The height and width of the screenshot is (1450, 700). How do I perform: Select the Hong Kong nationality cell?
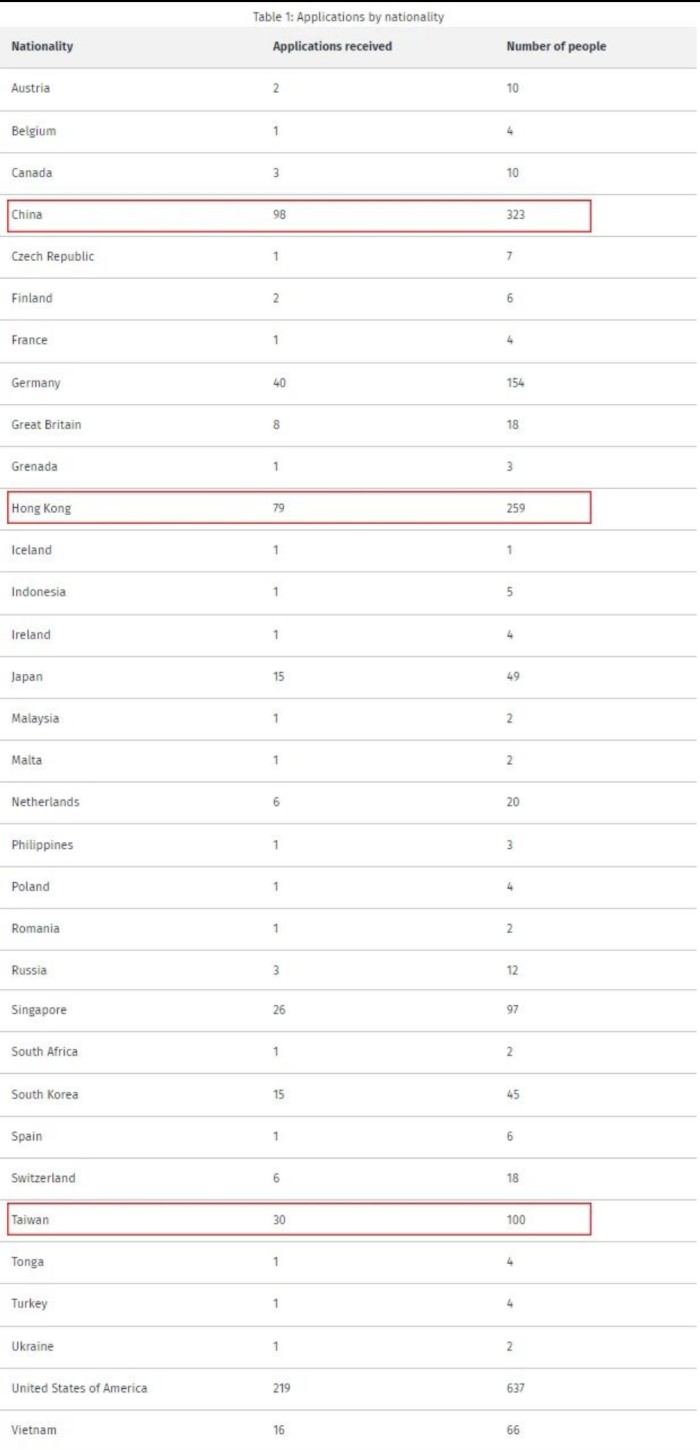coord(41,508)
